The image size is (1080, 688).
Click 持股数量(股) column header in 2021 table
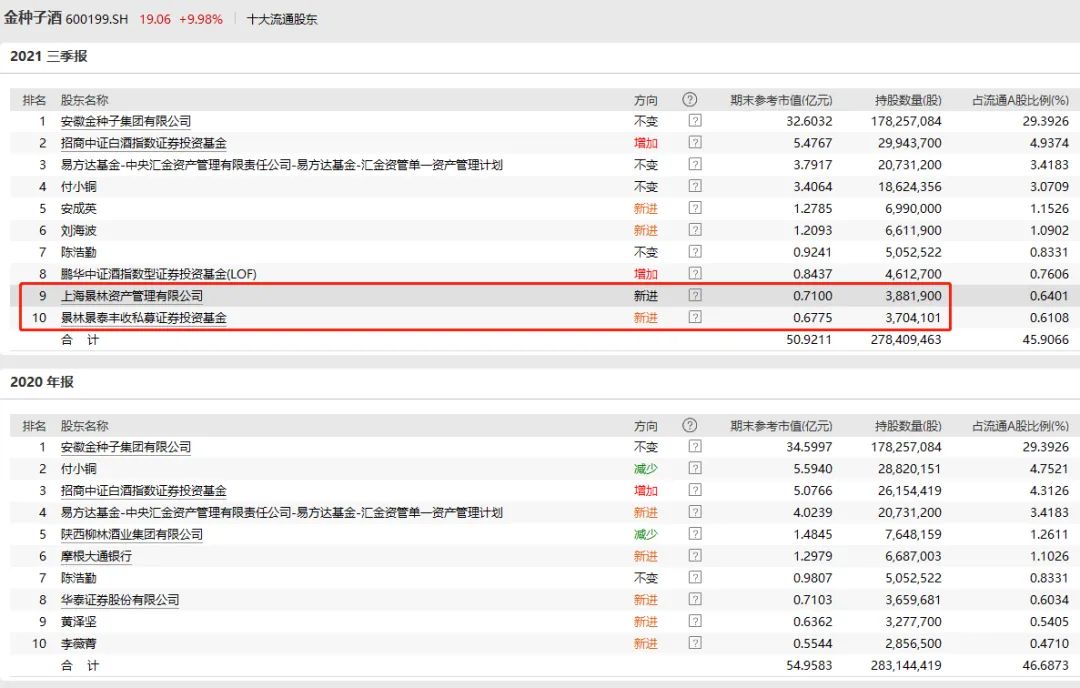pyautogui.click(x=908, y=100)
